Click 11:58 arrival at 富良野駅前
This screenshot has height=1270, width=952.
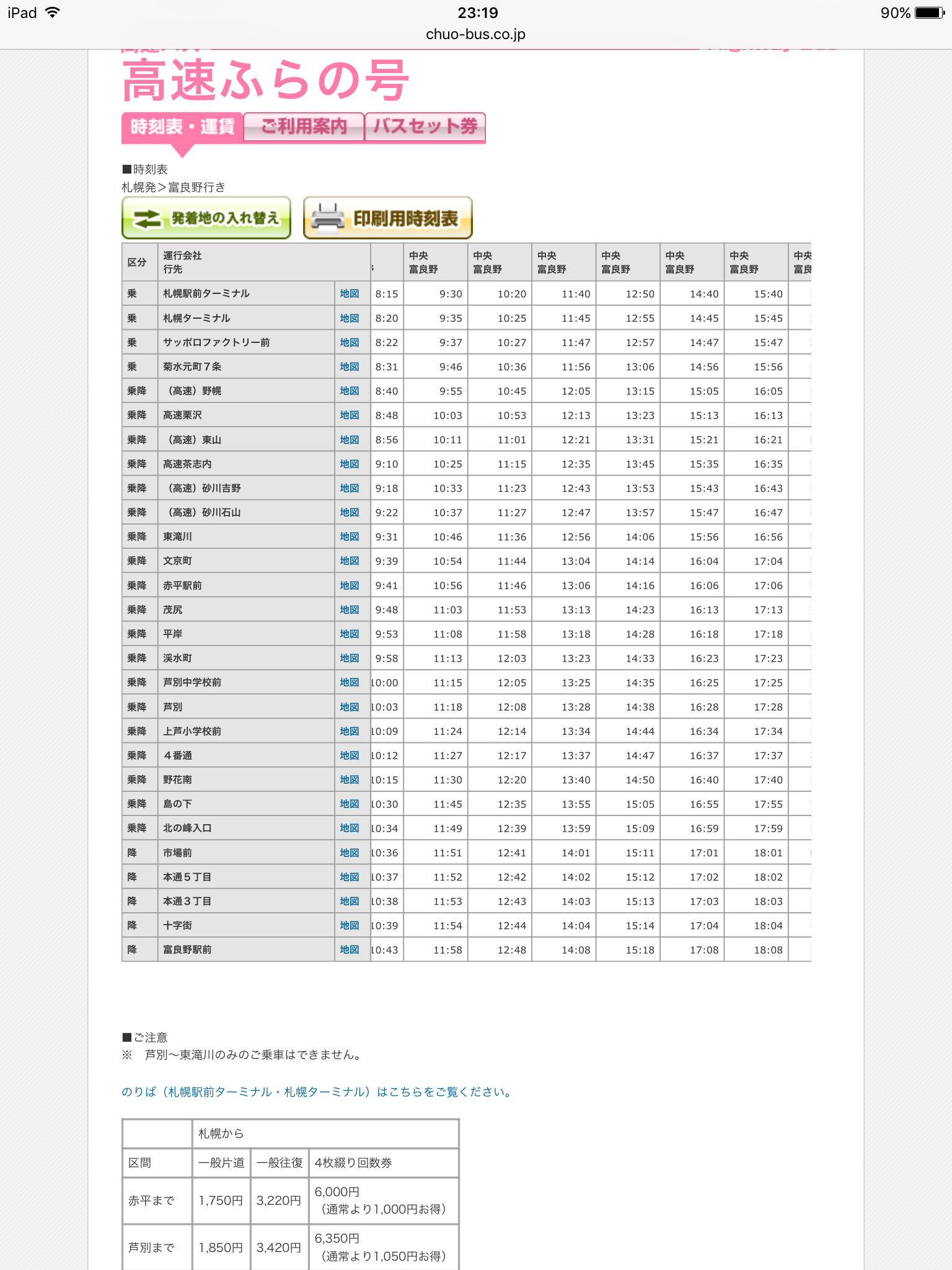click(448, 950)
